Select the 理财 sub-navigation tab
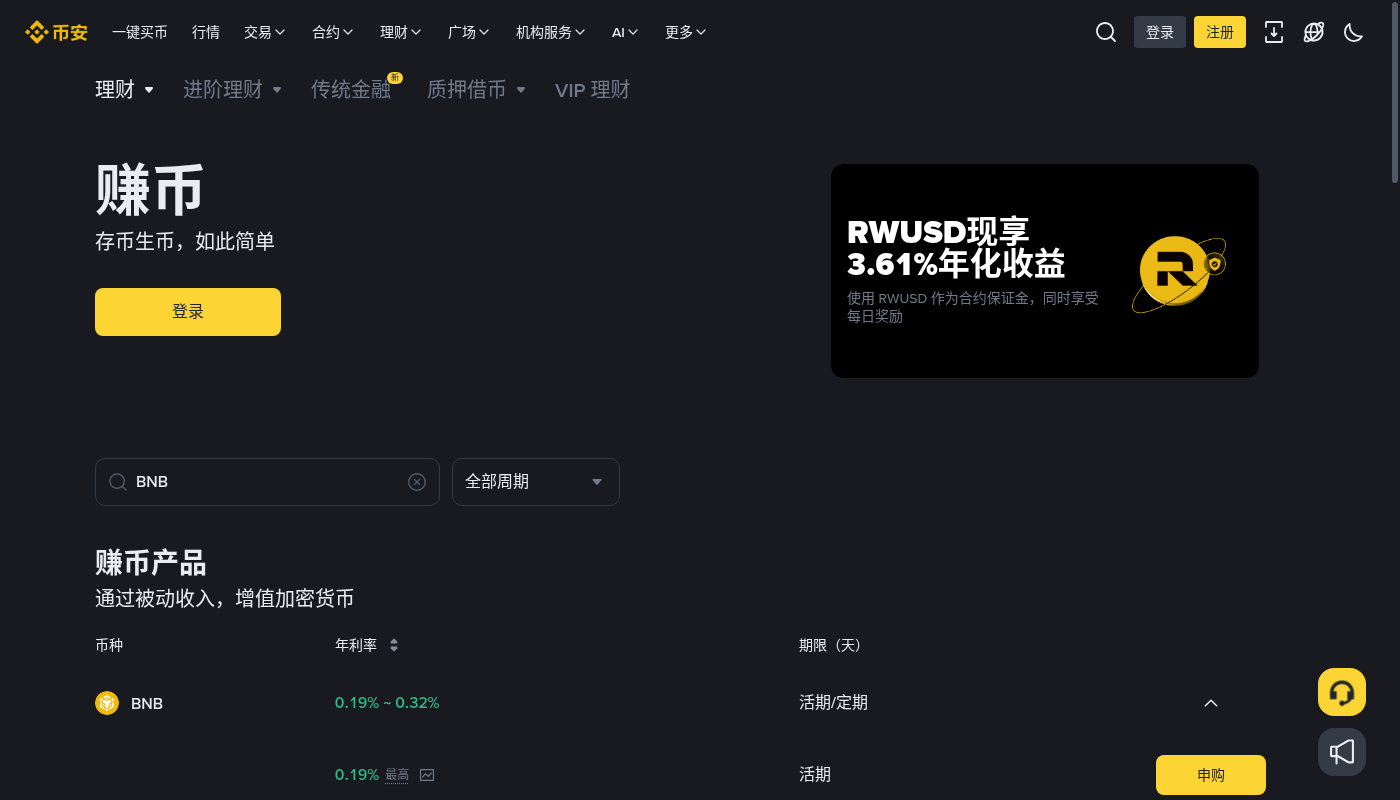This screenshot has width=1400, height=800. pyautogui.click(x=125, y=90)
